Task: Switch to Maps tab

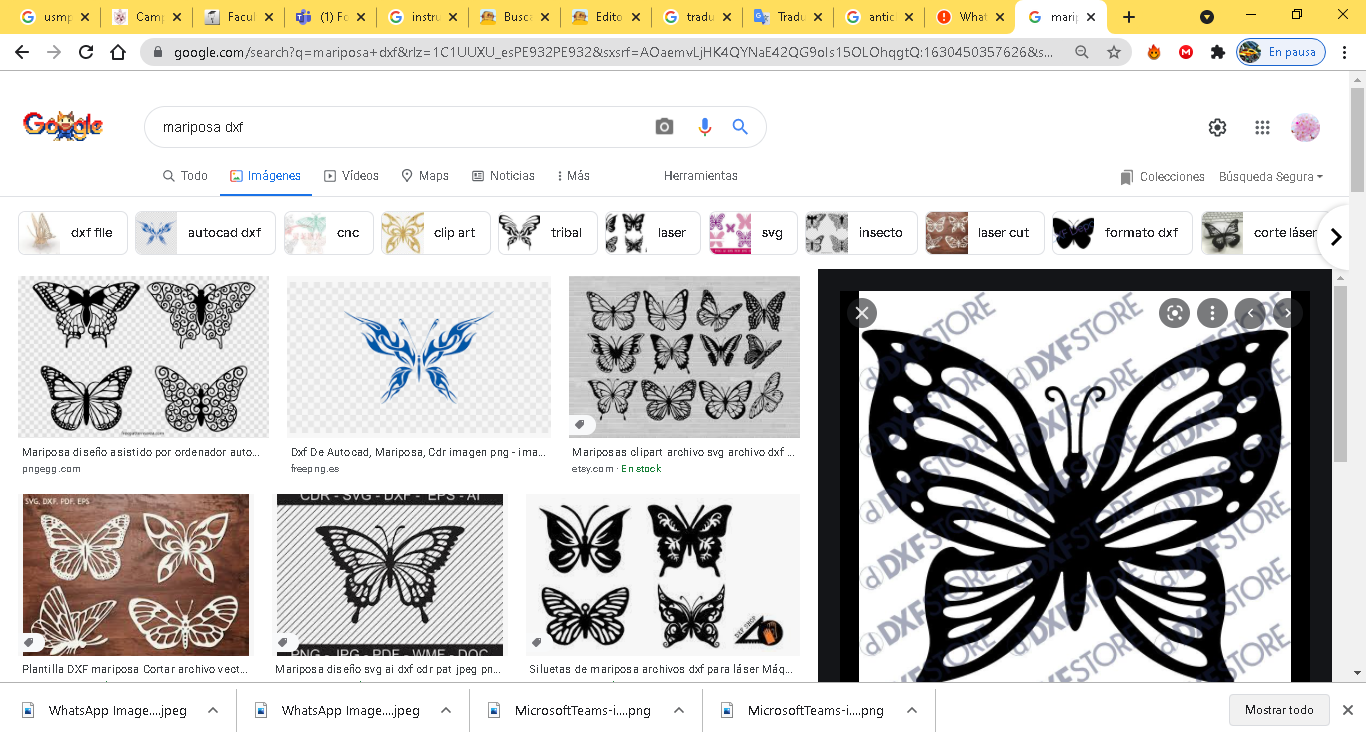Action: (x=425, y=176)
